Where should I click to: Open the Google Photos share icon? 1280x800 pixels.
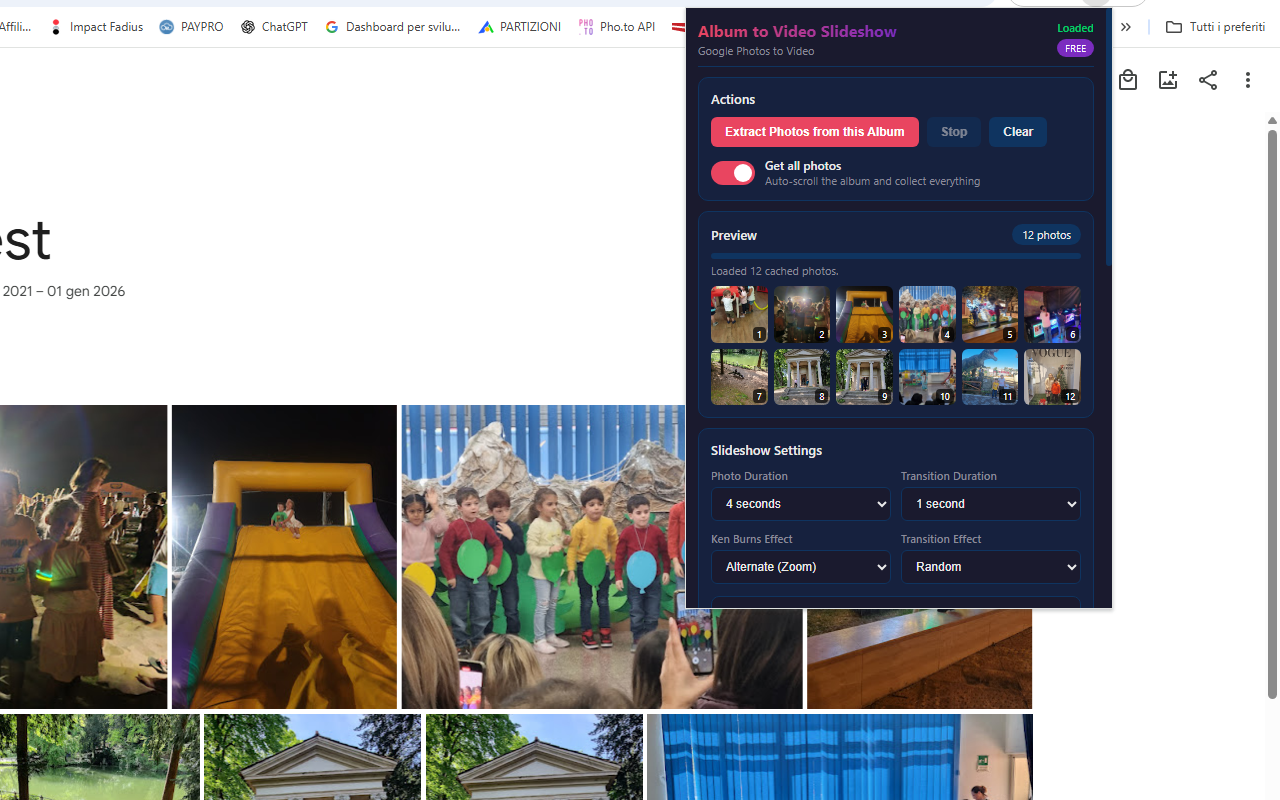(x=1208, y=80)
